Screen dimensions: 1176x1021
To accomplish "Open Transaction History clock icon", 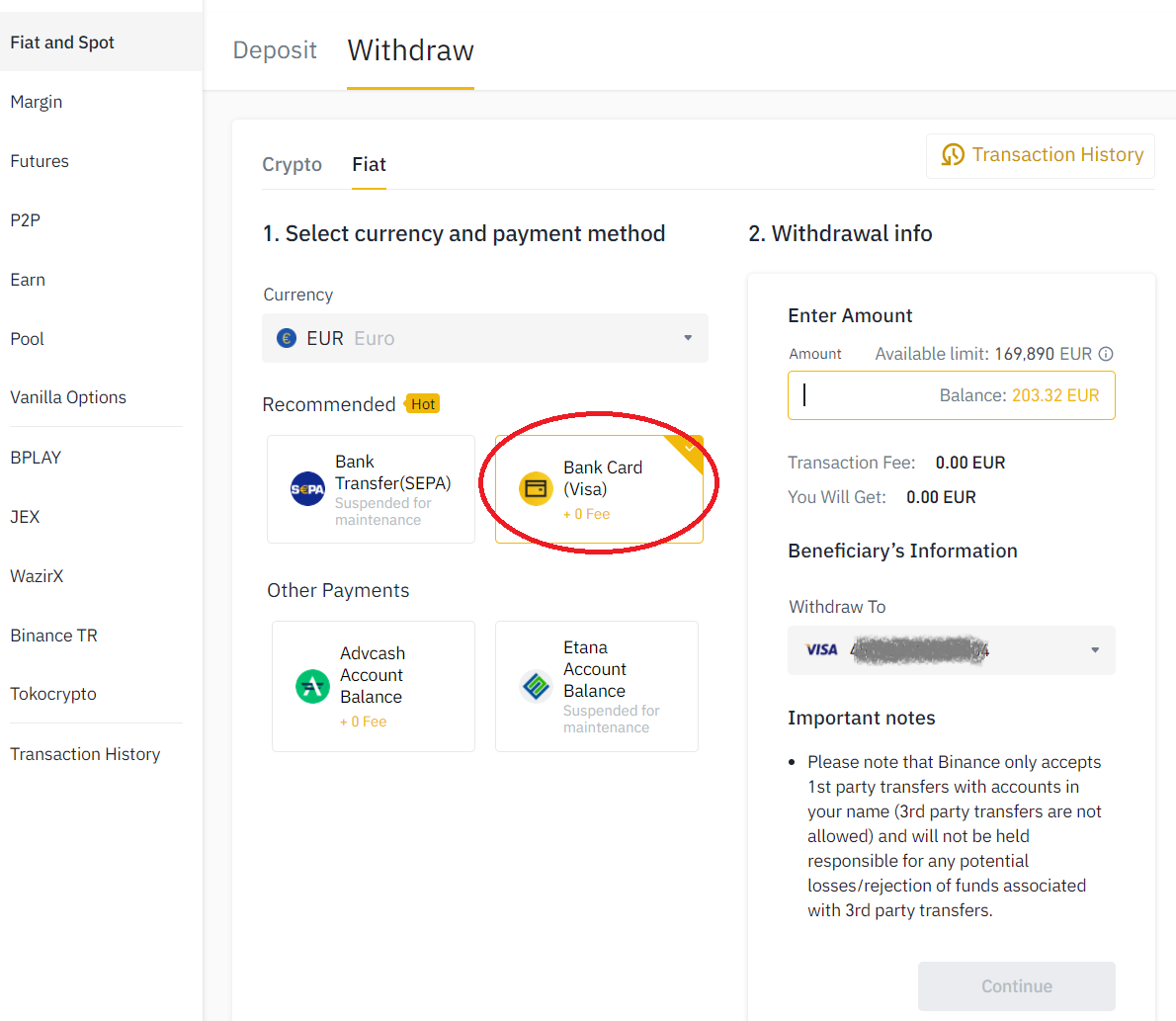I will coord(953,154).
